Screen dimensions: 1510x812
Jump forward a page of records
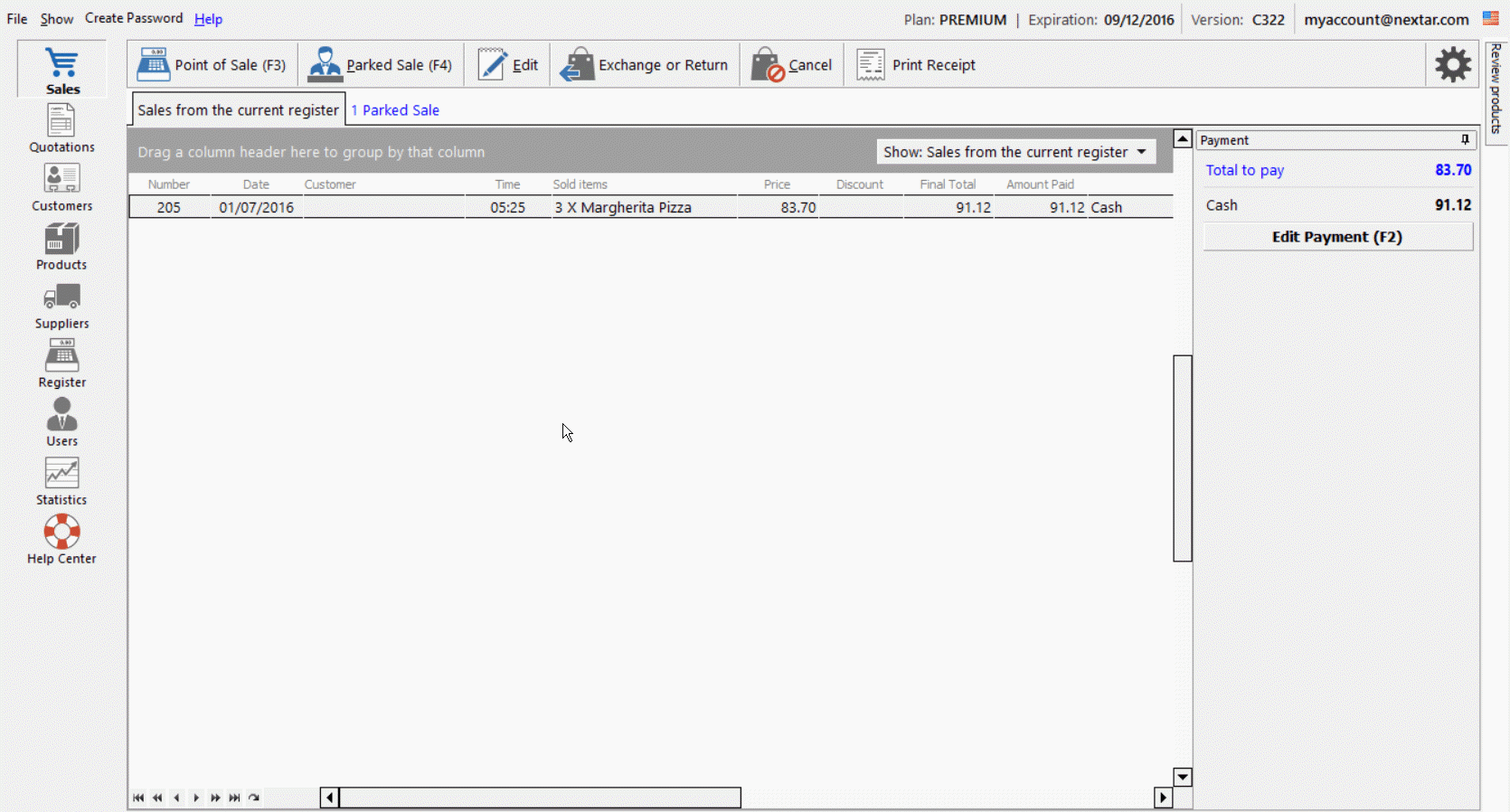click(x=215, y=798)
